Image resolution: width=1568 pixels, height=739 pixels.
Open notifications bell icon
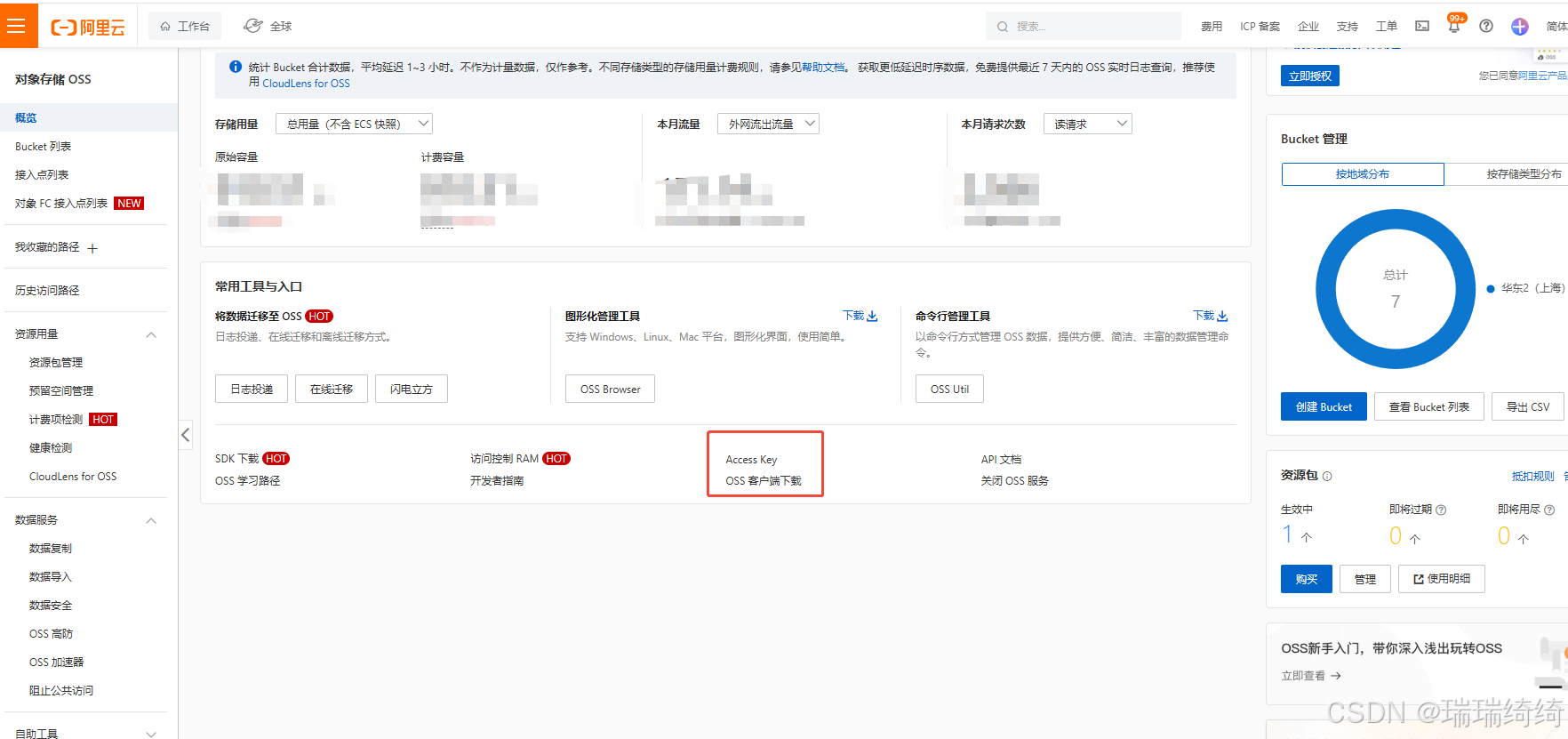click(x=1454, y=27)
